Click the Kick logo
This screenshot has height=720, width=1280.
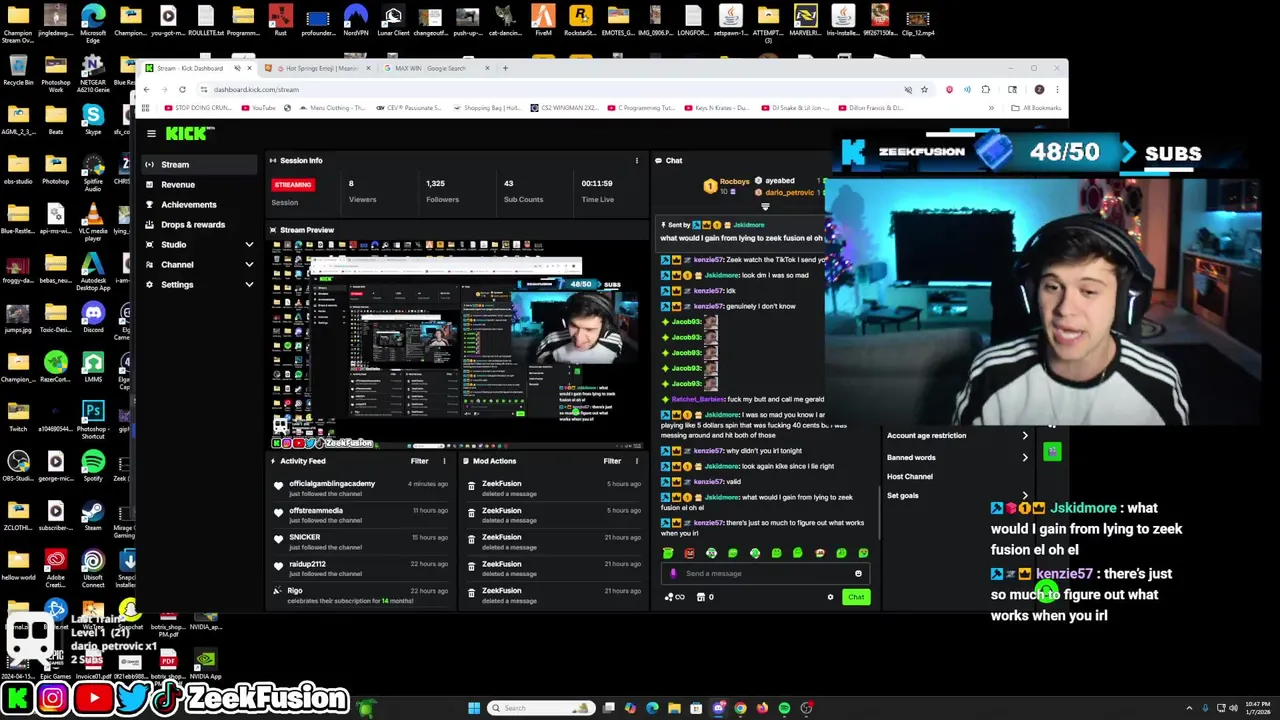tap(188, 133)
